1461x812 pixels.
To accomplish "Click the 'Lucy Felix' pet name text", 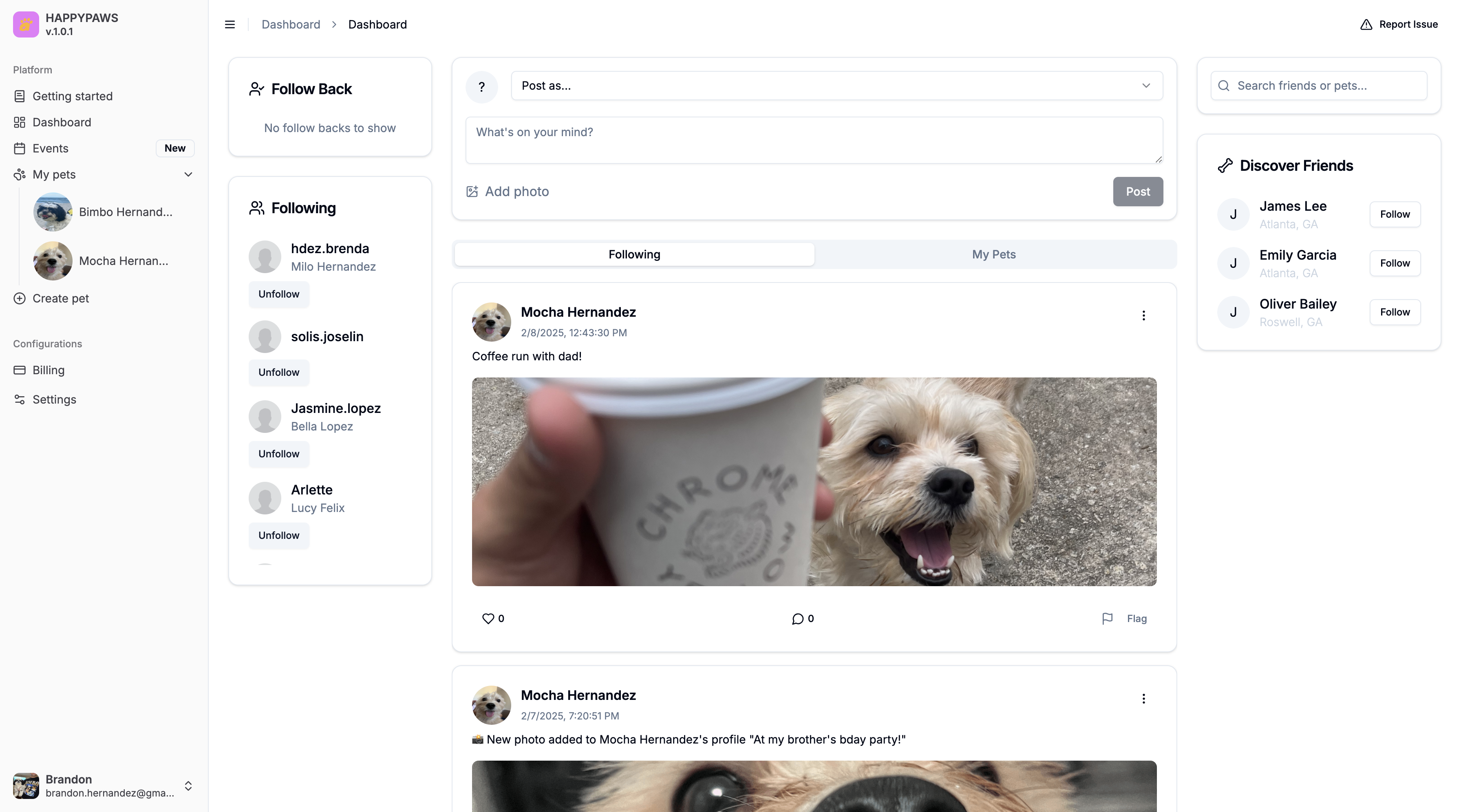I will pyautogui.click(x=318, y=508).
